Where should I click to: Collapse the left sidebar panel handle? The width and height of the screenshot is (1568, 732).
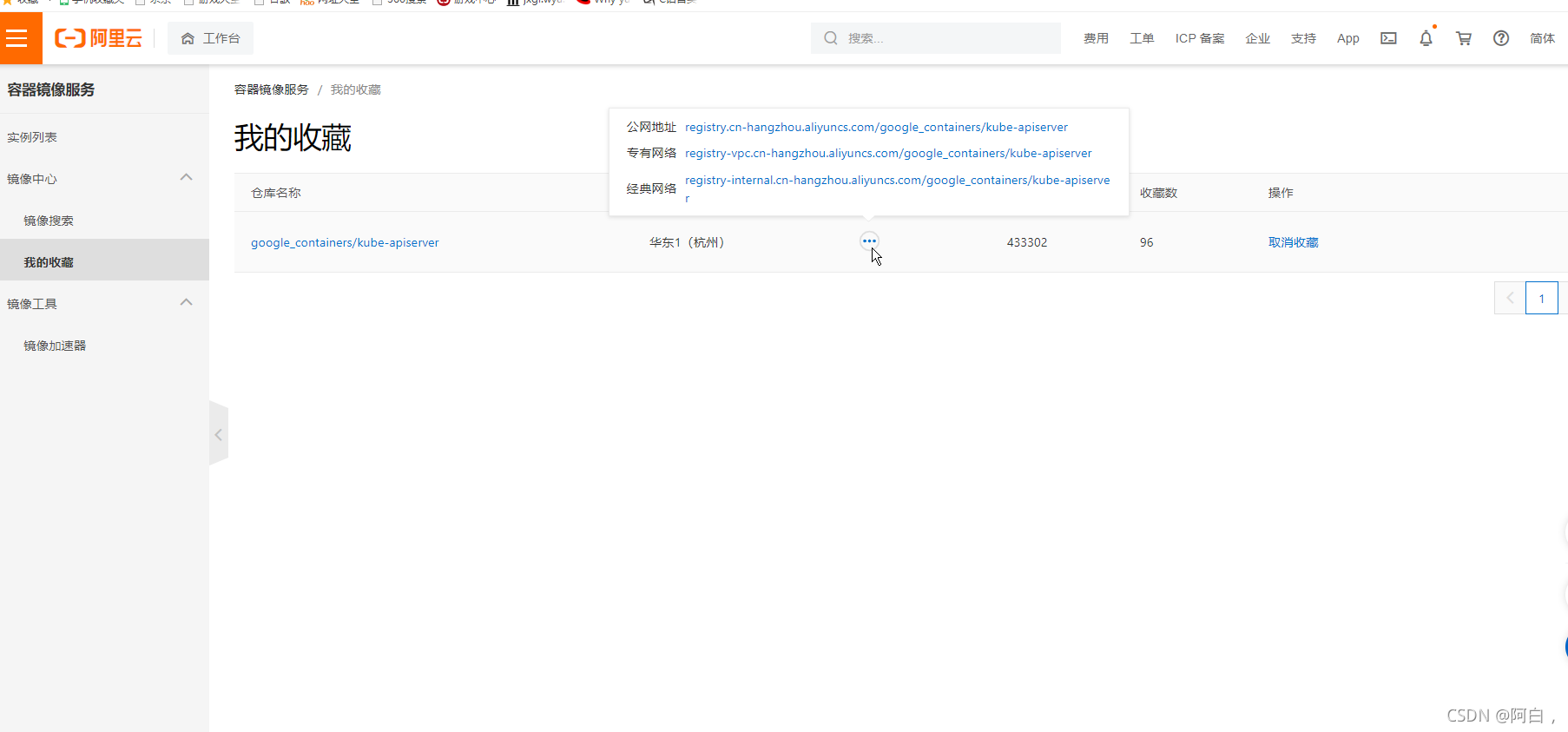219,434
